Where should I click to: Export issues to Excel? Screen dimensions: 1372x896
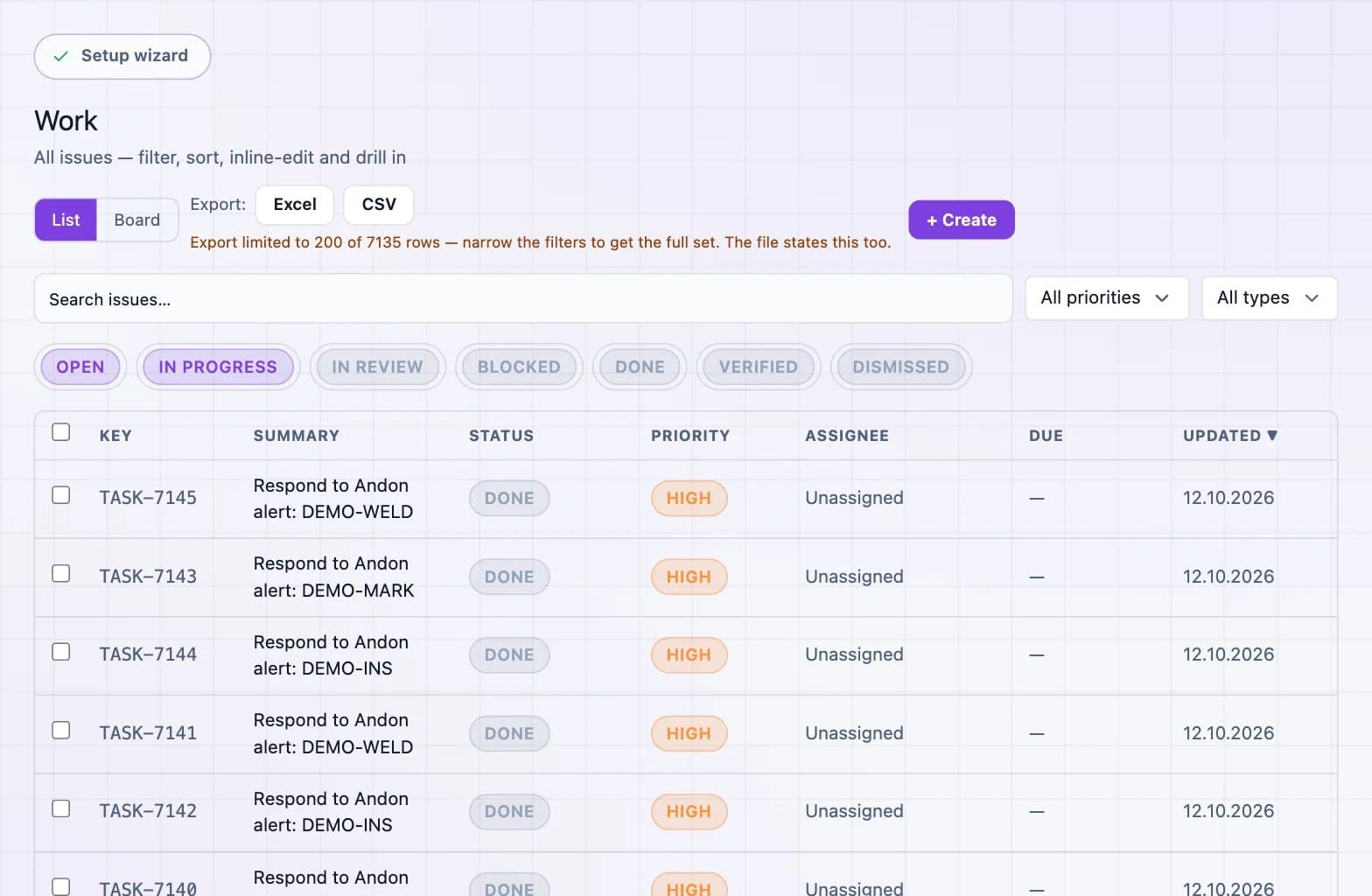tap(295, 205)
